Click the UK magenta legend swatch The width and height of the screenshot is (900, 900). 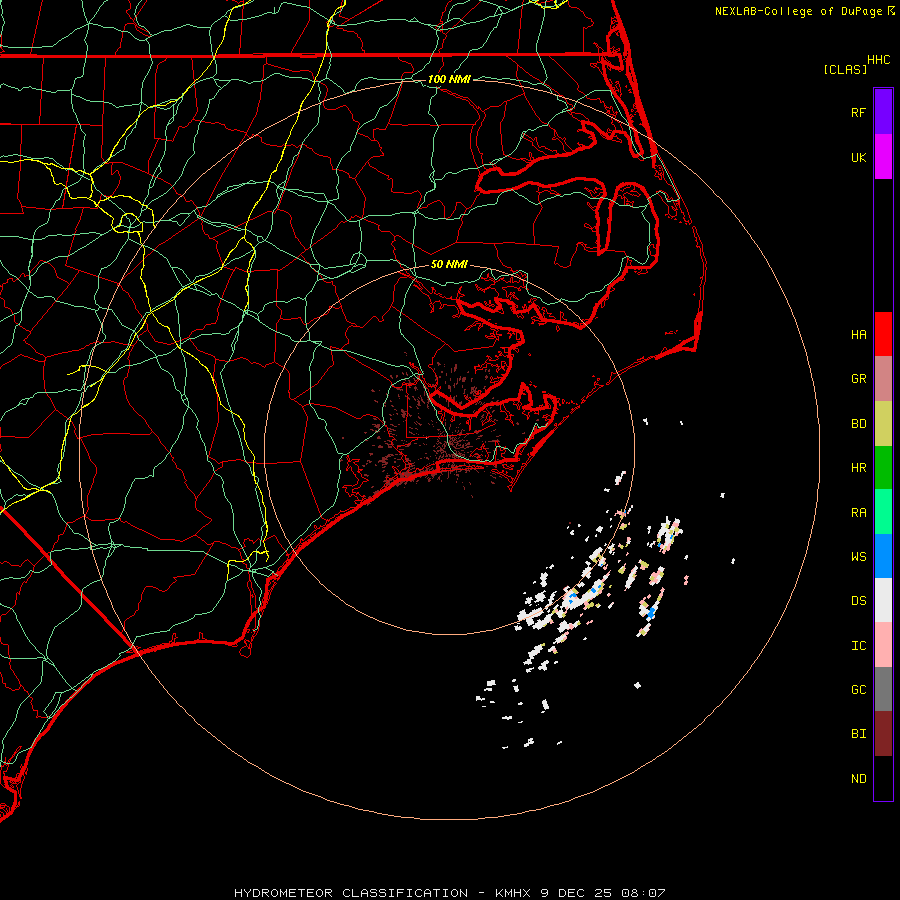[883, 157]
